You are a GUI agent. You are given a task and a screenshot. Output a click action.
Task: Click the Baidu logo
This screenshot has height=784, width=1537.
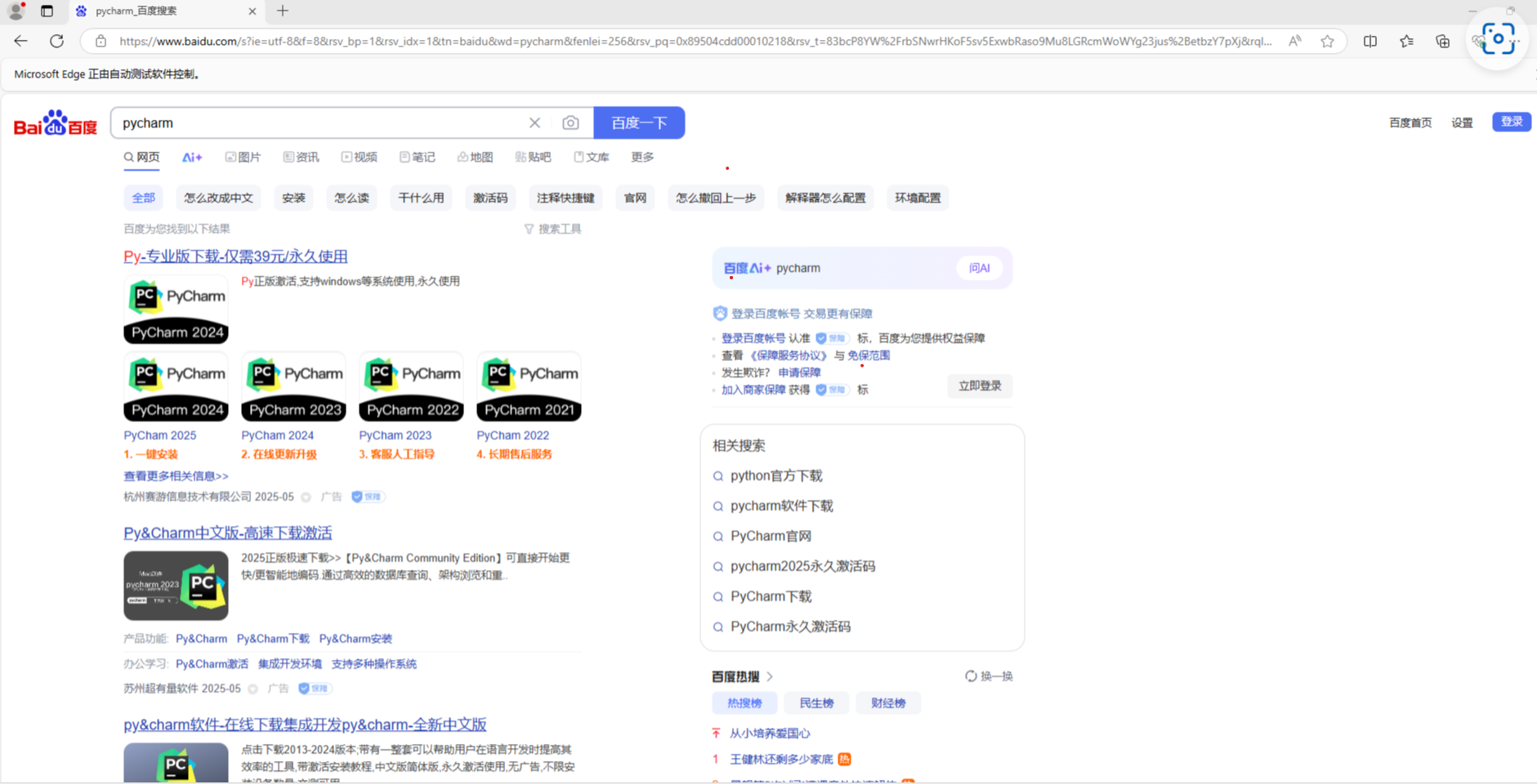(56, 123)
